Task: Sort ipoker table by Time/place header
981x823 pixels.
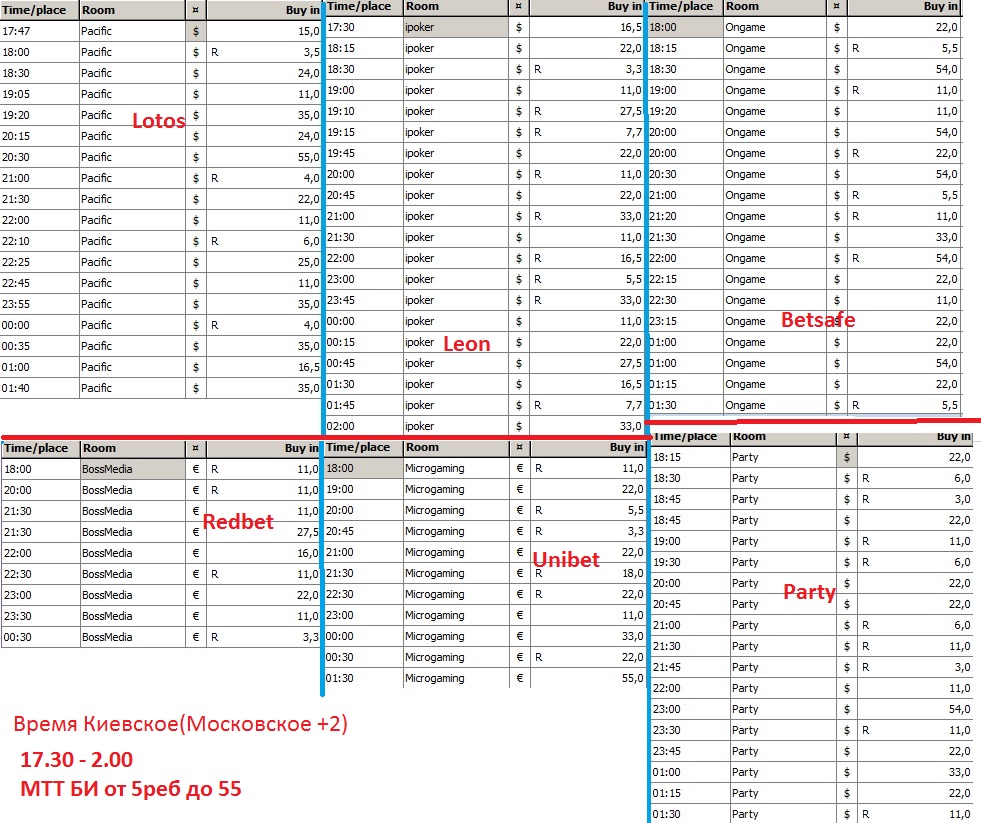Action: point(363,7)
